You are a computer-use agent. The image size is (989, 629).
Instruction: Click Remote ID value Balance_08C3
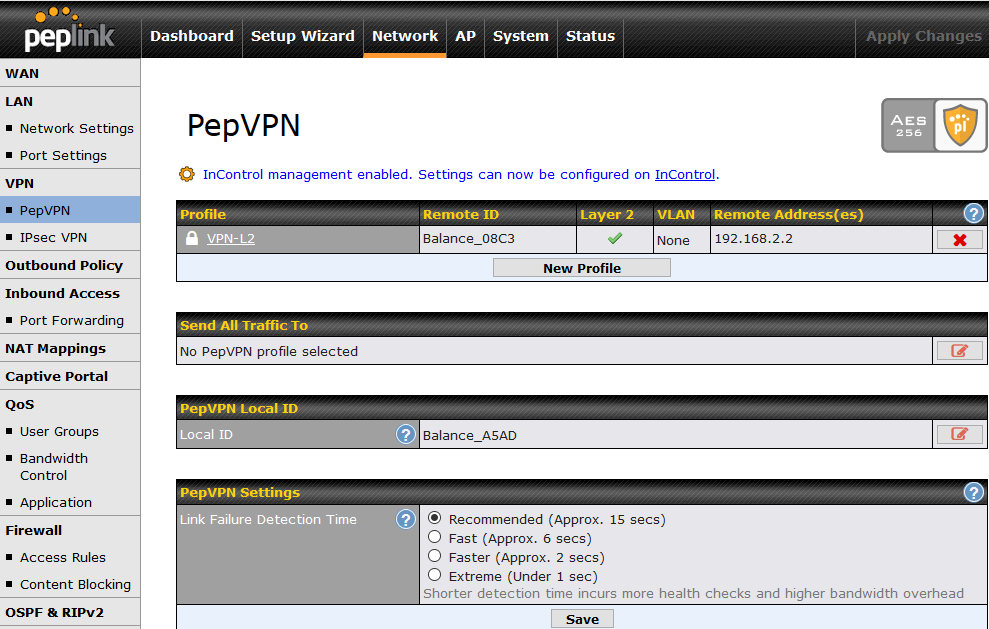[x=469, y=238]
